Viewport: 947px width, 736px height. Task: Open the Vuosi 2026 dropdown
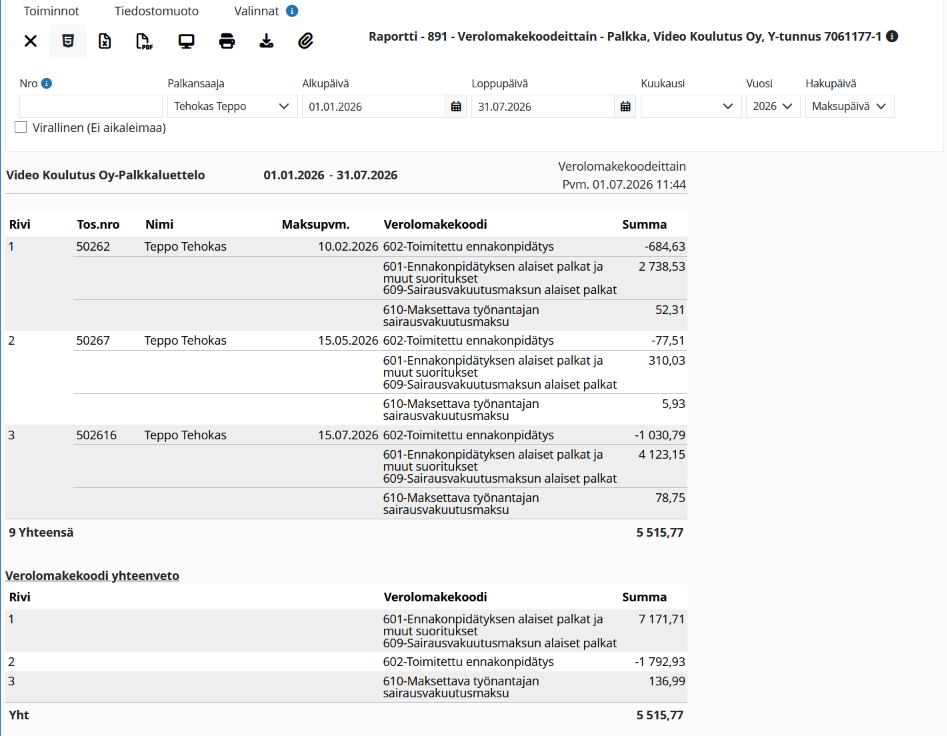[x=773, y=106]
